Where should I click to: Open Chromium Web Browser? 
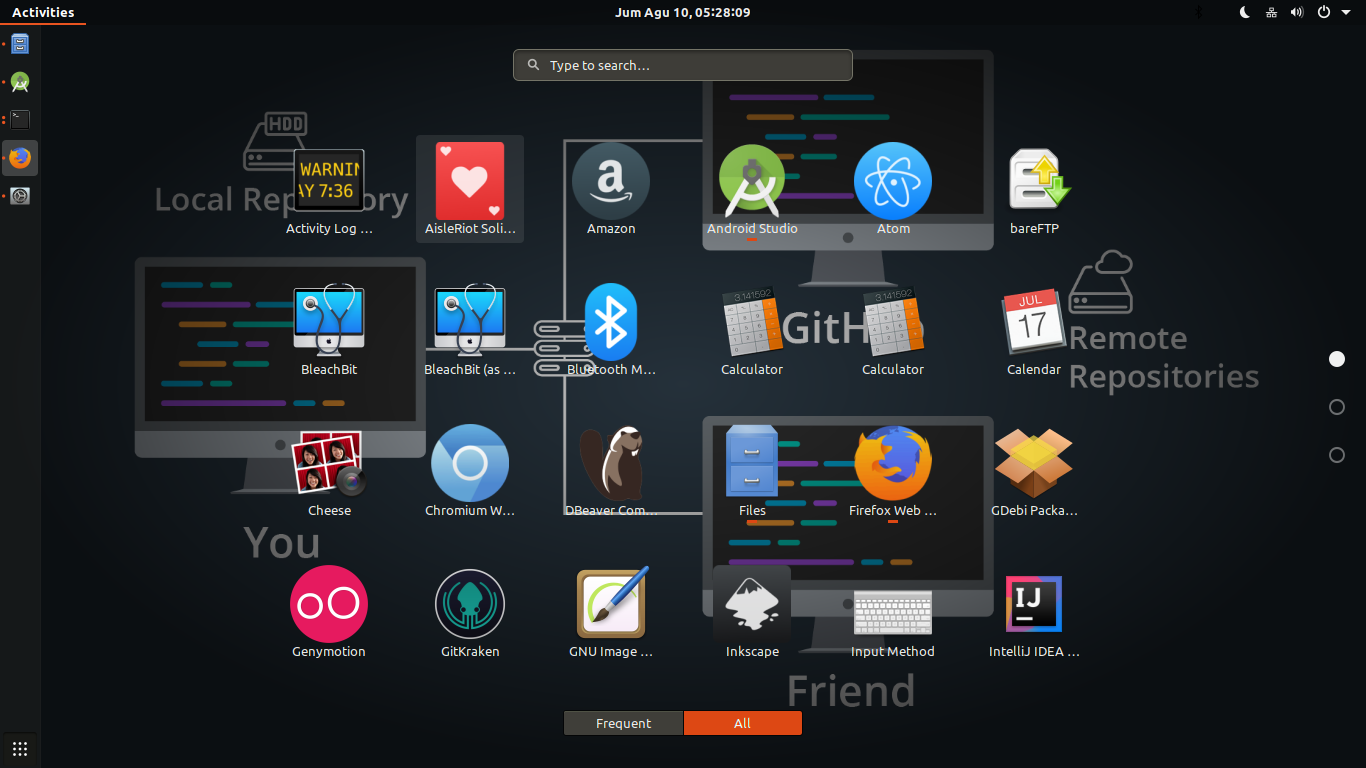(470, 472)
